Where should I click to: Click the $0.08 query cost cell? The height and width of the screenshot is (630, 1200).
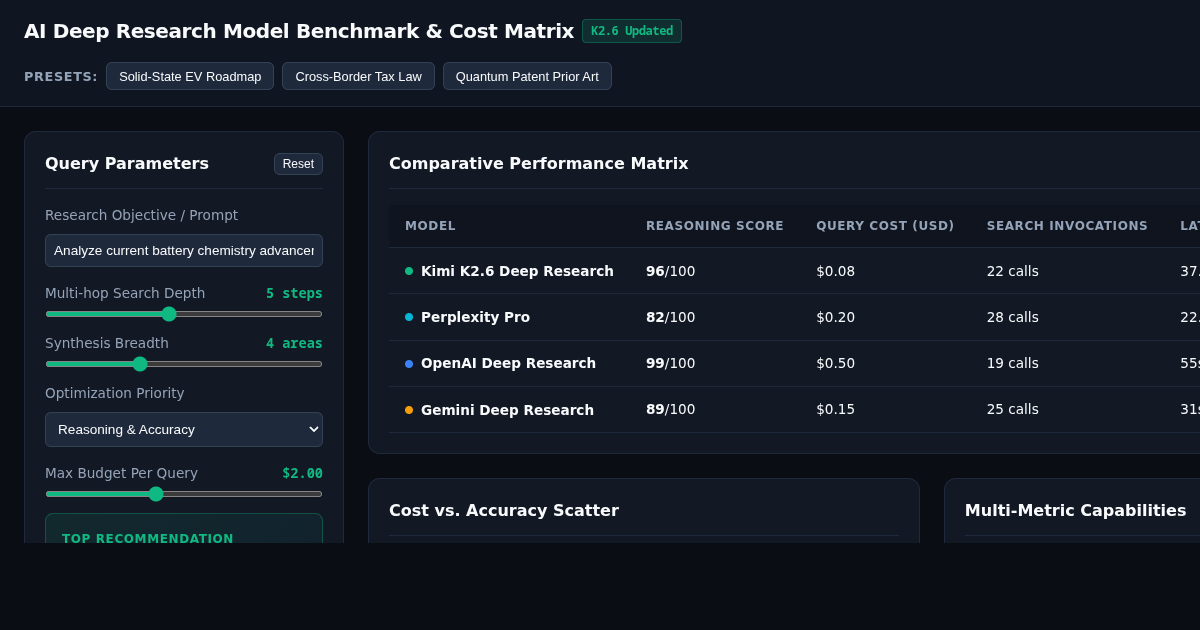835,271
